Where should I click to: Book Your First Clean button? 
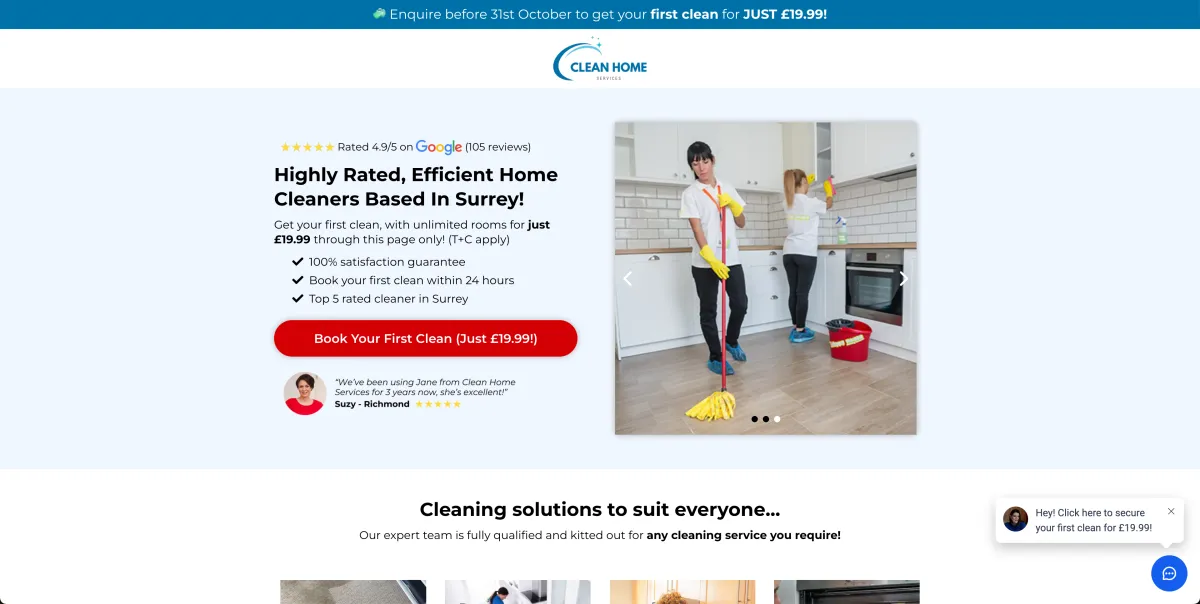click(x=426, y=338)
